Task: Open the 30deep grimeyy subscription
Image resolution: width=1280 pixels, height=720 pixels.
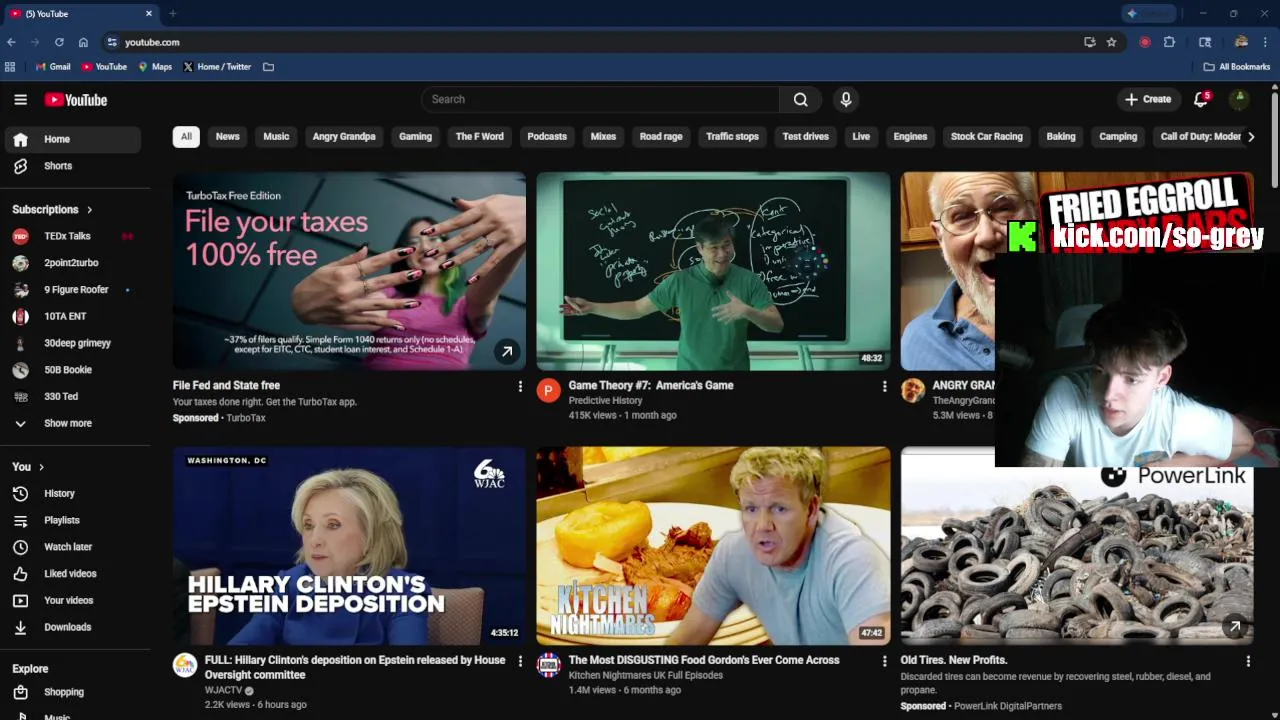Action: (x=73, y=343)
